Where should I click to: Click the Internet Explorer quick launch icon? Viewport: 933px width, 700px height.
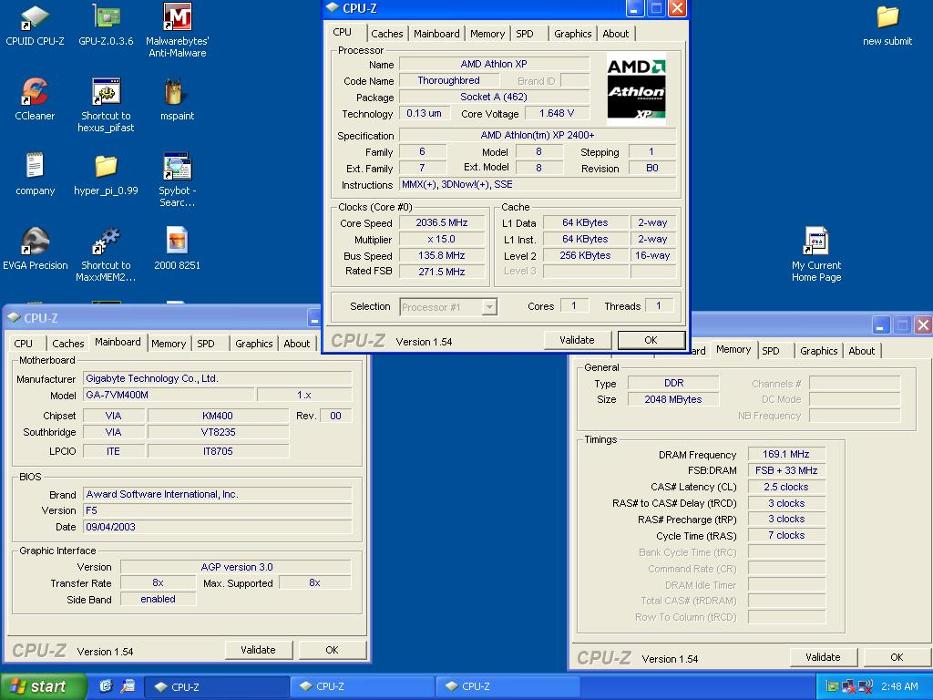106,686
